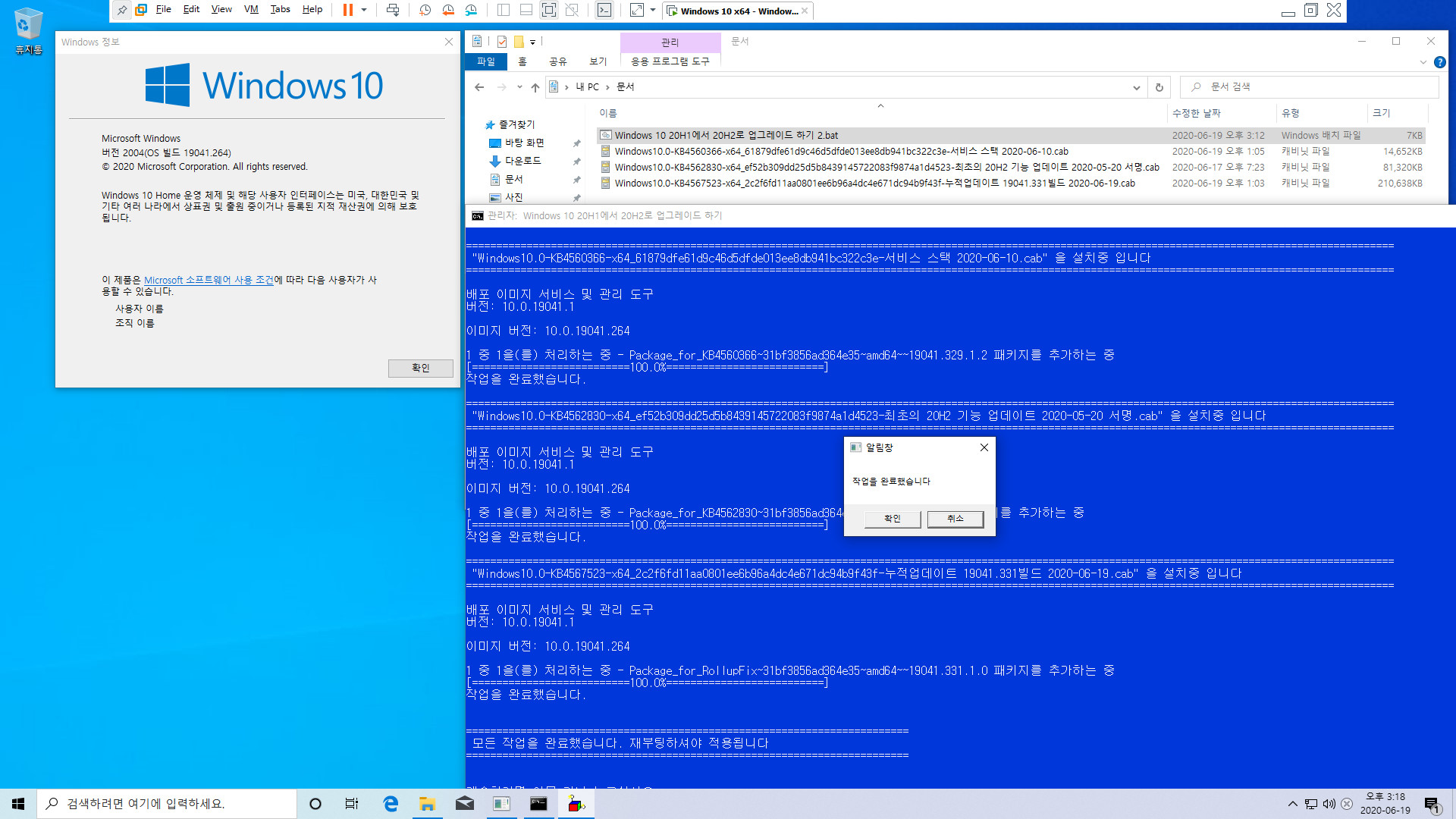Switch to the 공유 ribbon tab
This screenshot has width=1456, height=819.
[558, 61]
